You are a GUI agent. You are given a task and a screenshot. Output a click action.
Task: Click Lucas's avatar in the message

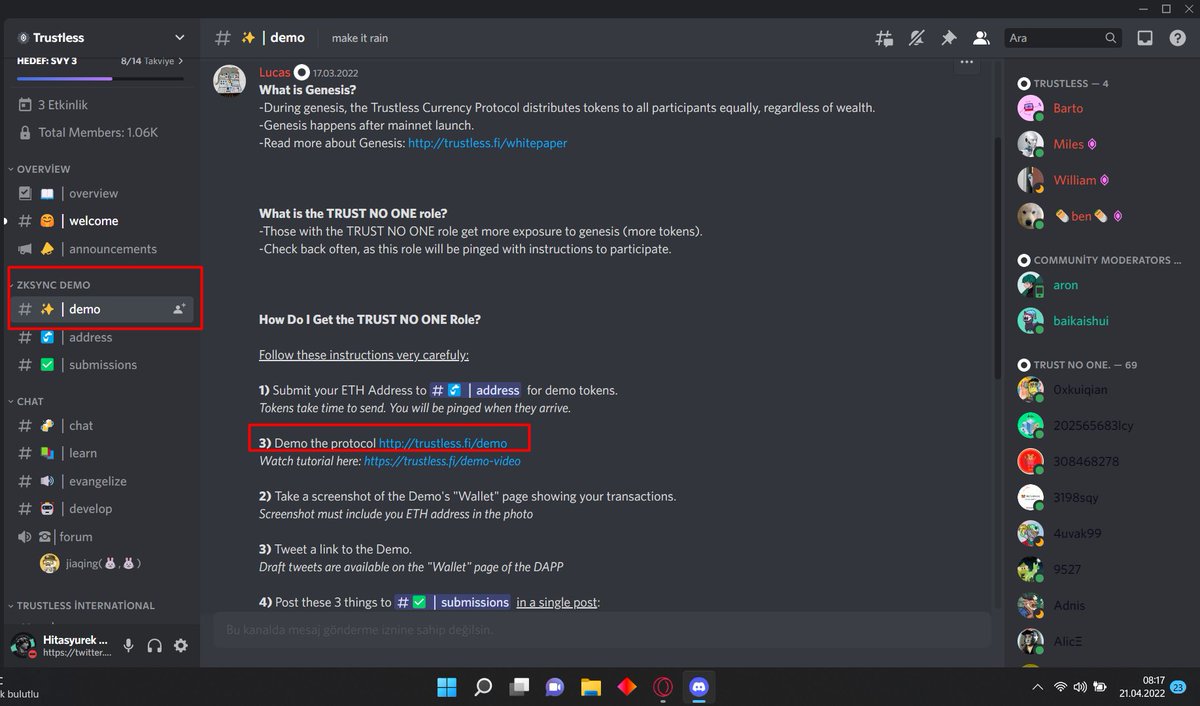coord(230,81)
